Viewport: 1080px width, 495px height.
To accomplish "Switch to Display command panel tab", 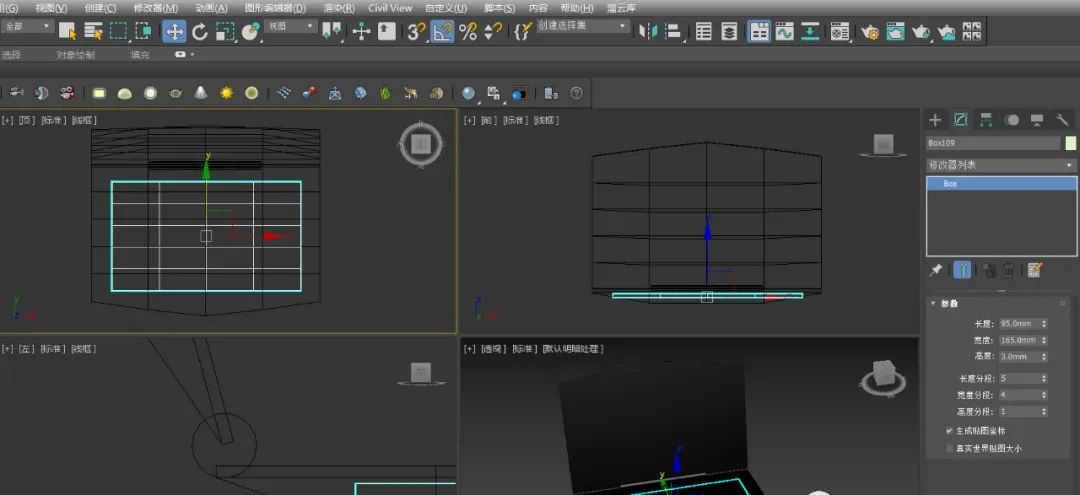I will pos(1037,120).
